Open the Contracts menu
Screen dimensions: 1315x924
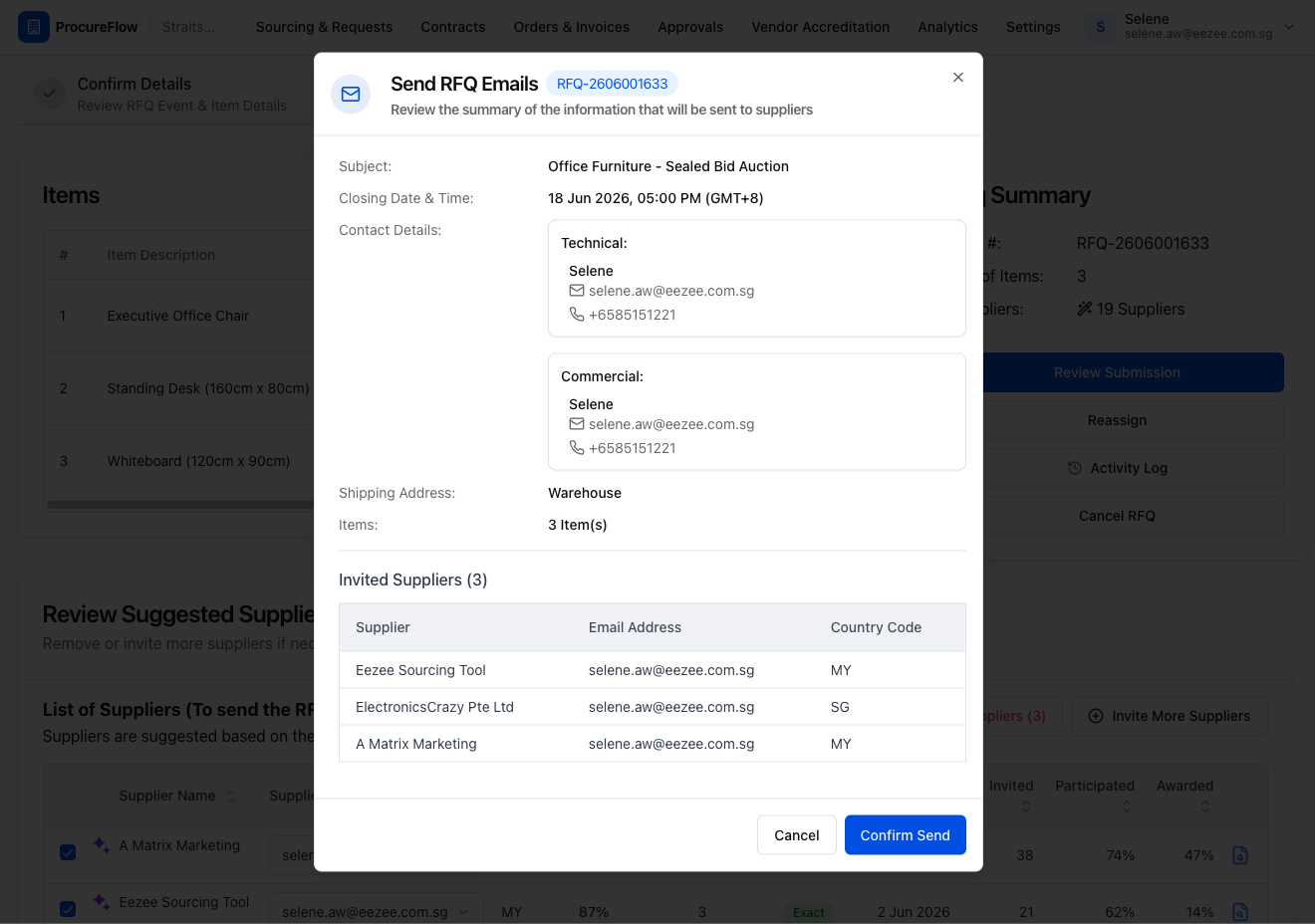(453, 27)
